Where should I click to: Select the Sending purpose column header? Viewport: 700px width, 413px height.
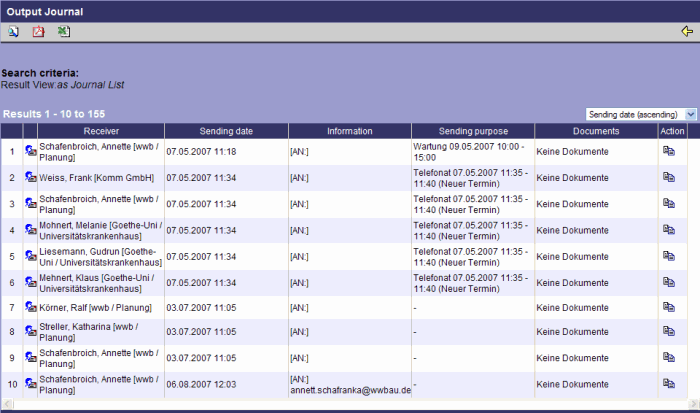[472, 131]
